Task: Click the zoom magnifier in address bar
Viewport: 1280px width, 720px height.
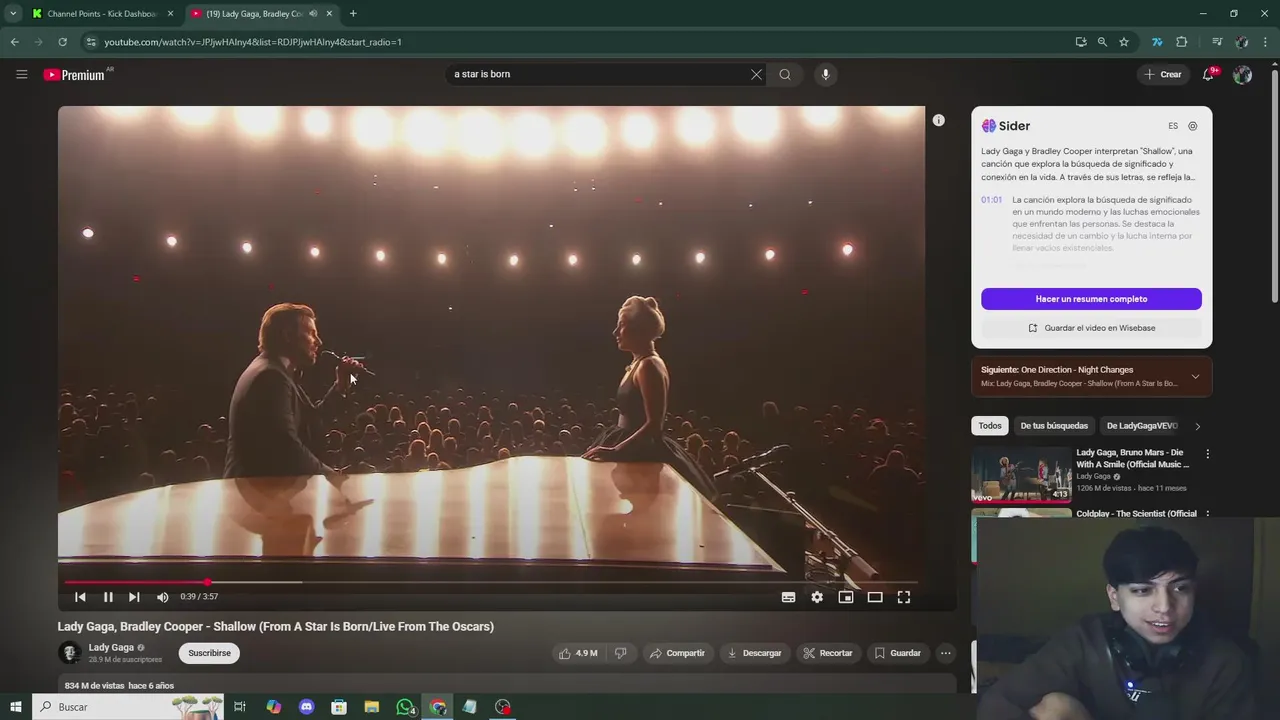Action: pyautogui.click(x=1102, y=42)
